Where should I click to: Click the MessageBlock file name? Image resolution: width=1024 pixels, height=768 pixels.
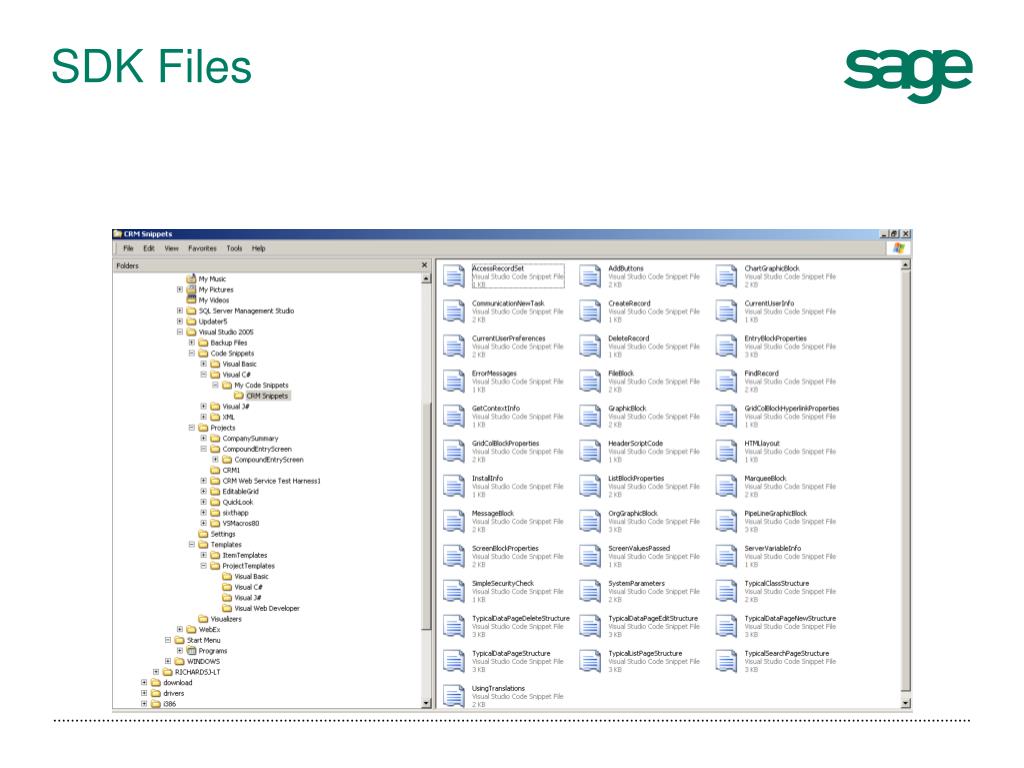[x=492, y=513]
